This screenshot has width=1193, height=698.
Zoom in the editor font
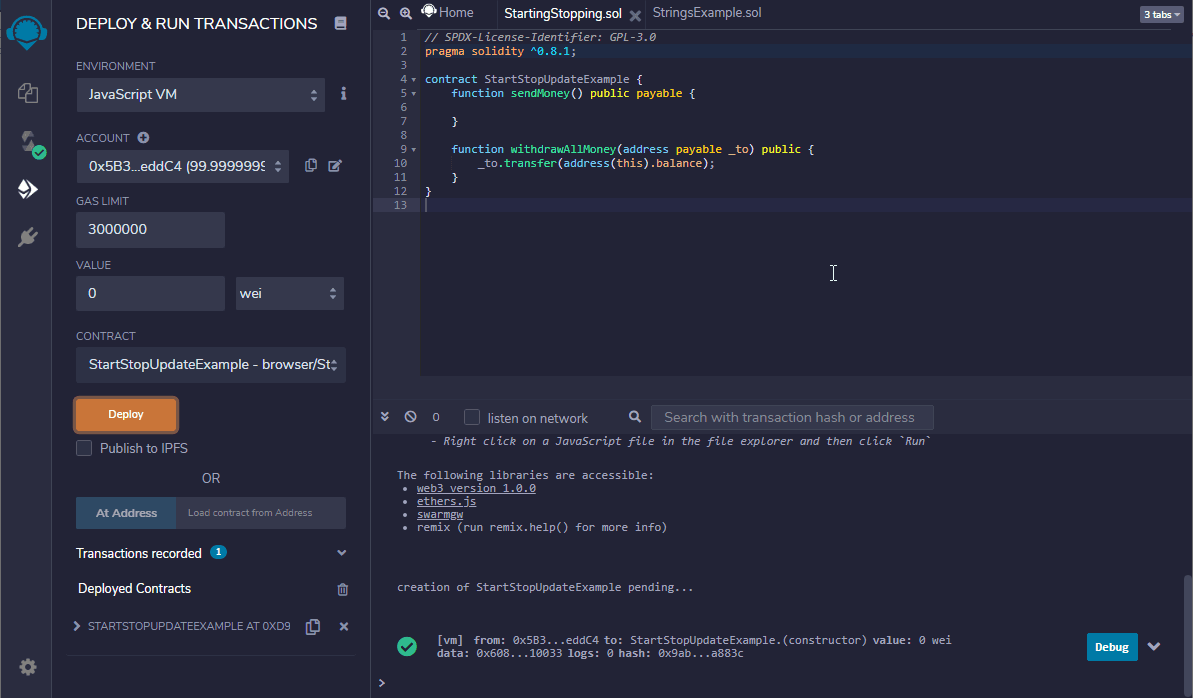pos(406,13)
